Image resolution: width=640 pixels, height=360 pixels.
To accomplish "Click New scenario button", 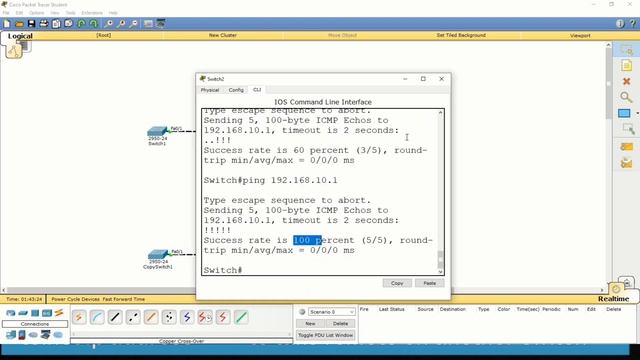I will 310,324.
